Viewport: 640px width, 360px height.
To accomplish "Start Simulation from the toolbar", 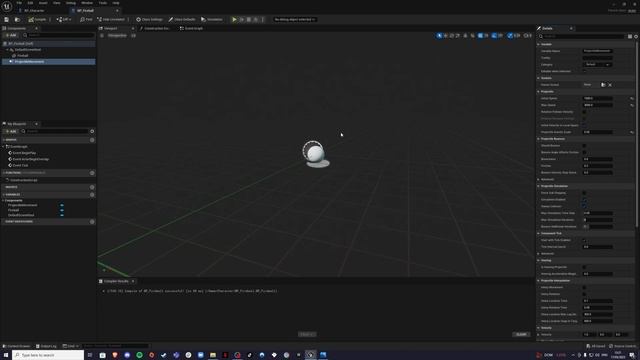I will (x=212, y=20).
